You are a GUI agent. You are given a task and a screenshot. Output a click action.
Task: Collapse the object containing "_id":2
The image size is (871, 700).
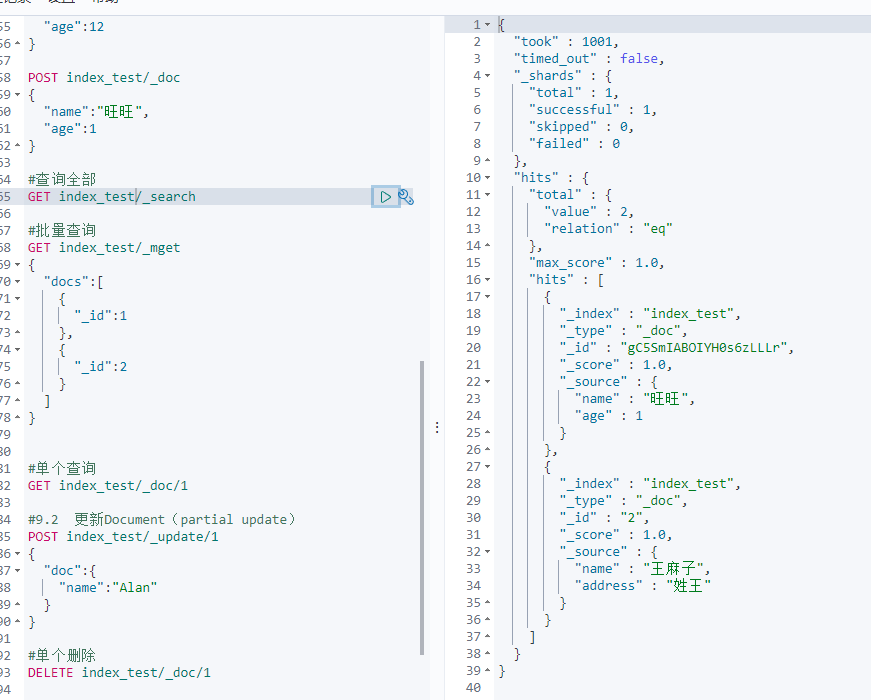coord(17,349)
